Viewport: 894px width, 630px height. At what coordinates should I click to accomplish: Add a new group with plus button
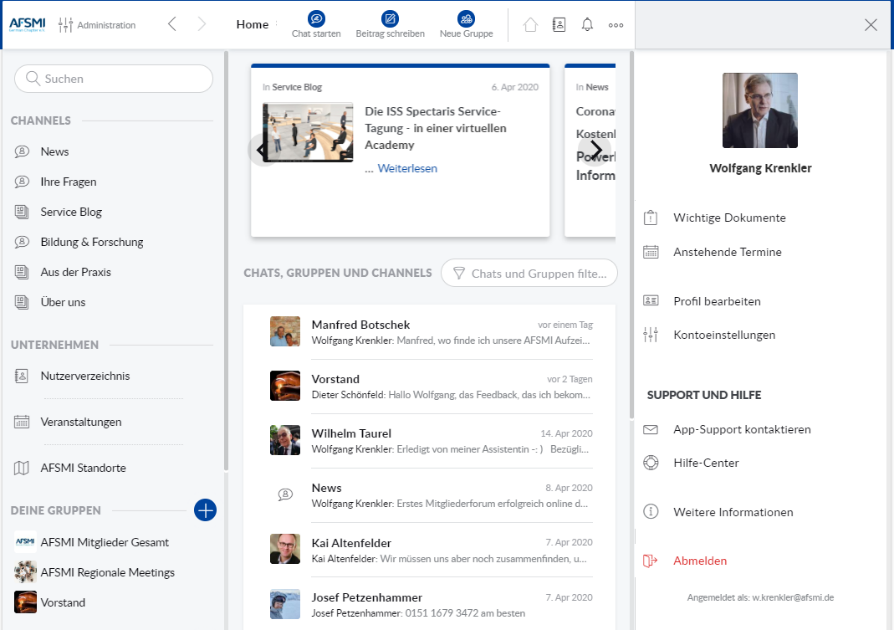[x=205, y=510]
